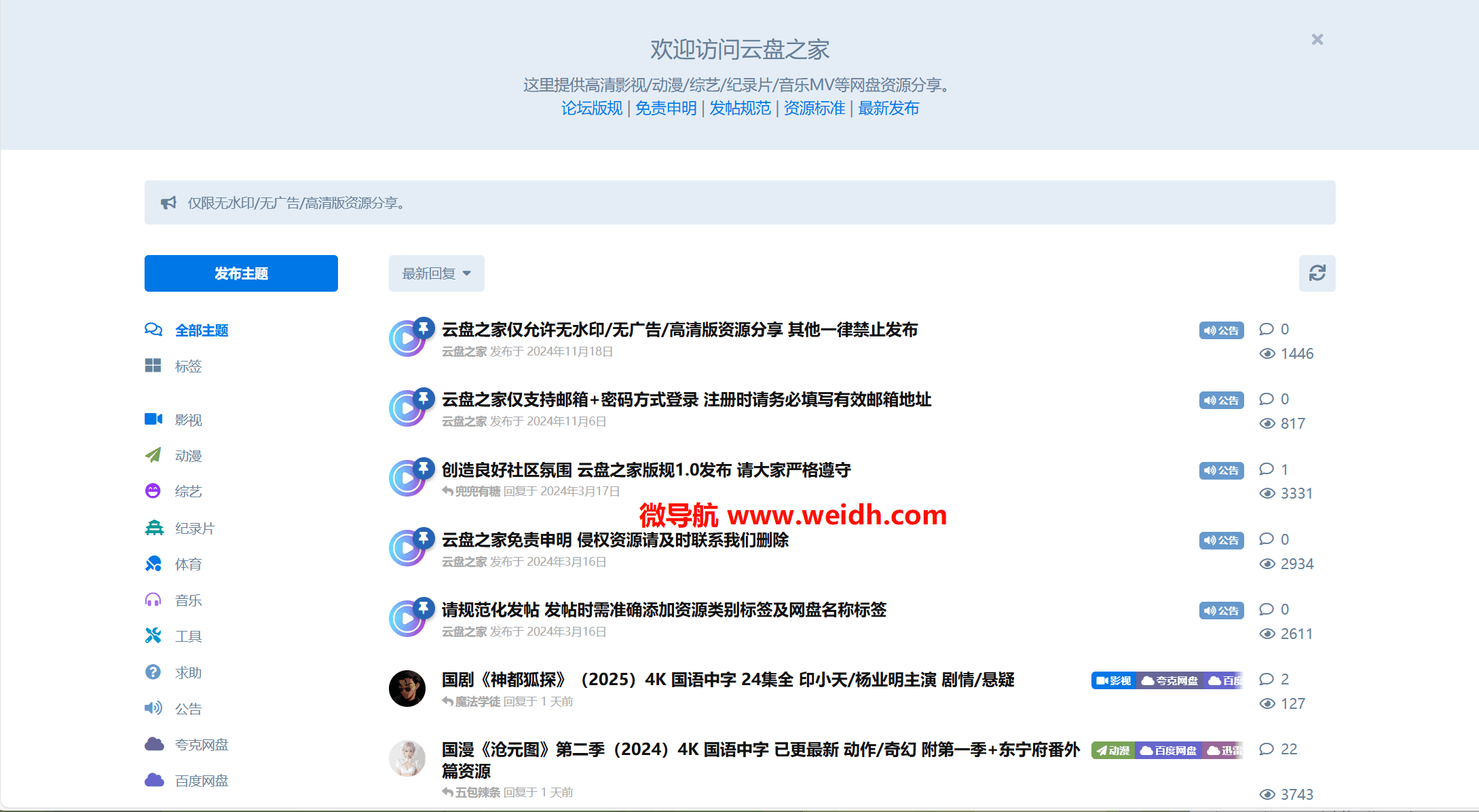The image size is (1479, 812).
Task: Click the 夸克网盘 tag on the 神都狐探 post
Action: coord(1169,680)
